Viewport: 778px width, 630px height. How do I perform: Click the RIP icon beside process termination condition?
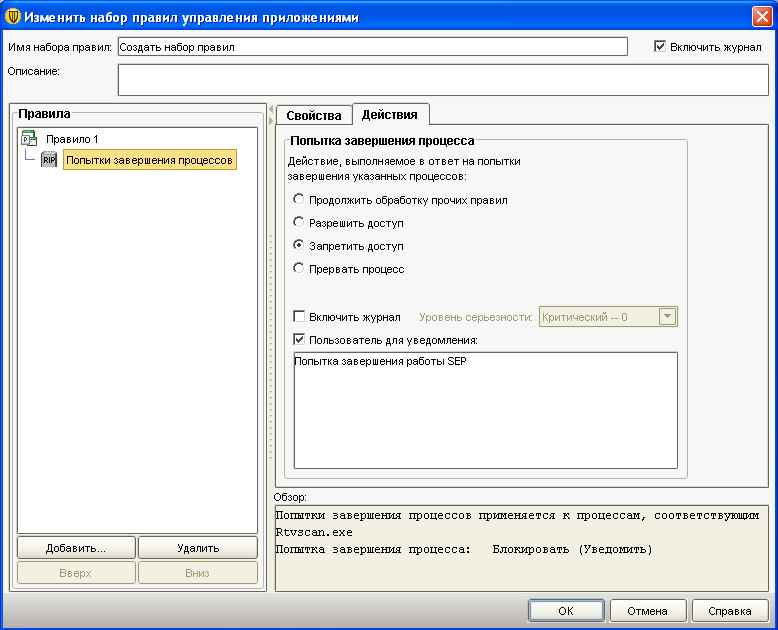pos(49,160)
